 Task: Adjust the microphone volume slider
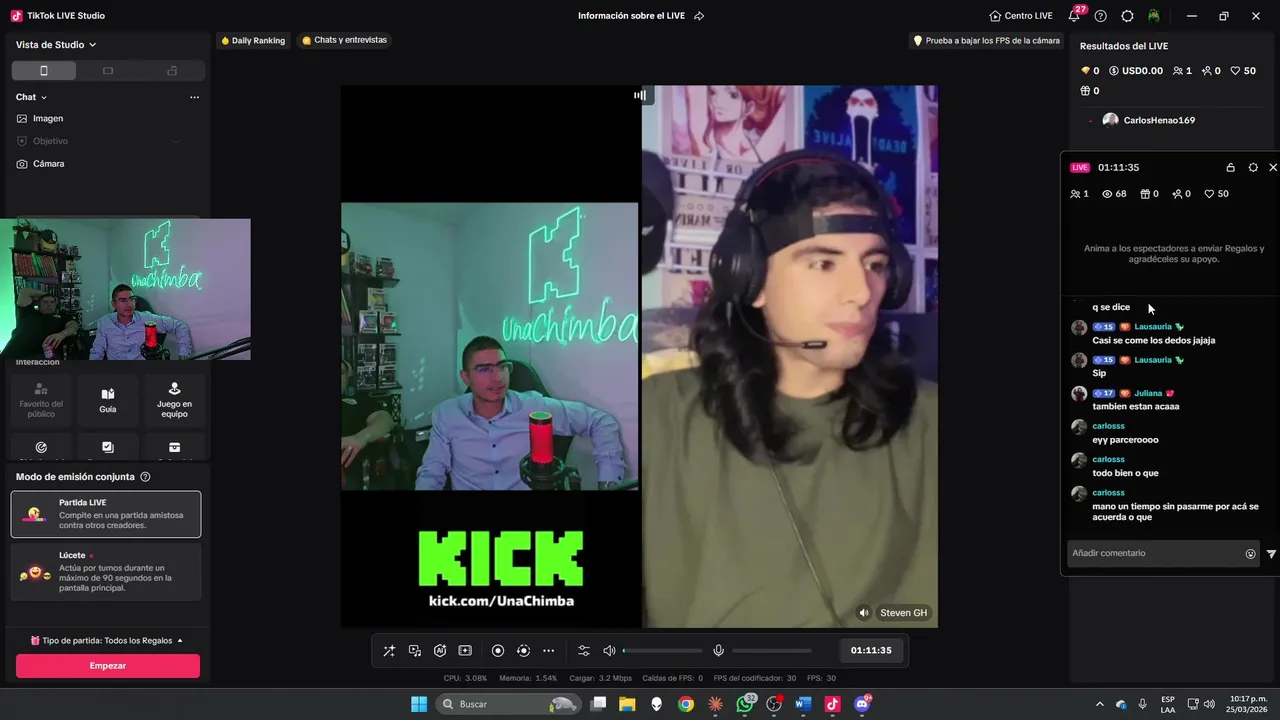click(x=771, y=651)
